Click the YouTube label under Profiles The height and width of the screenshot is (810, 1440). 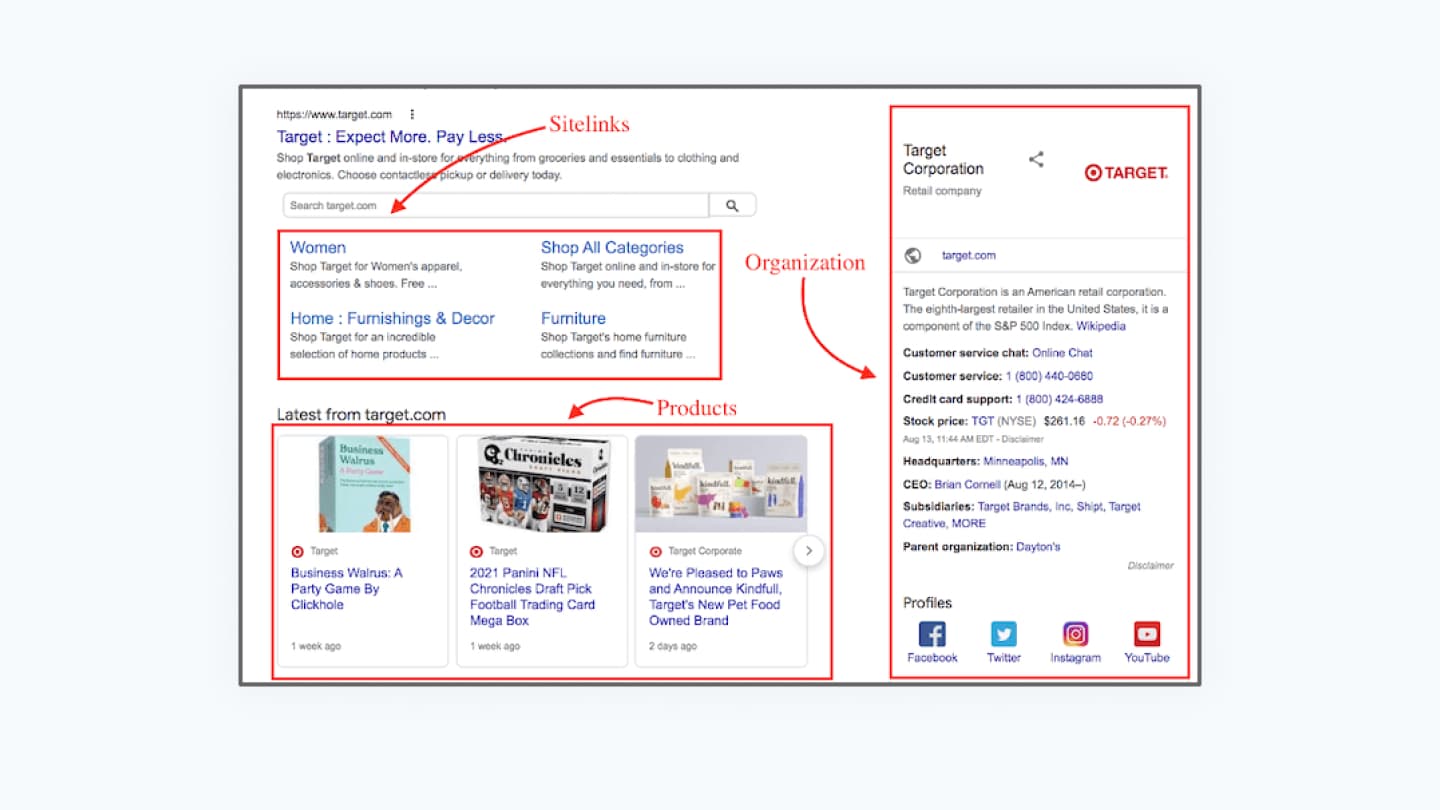coord(1147,658)
